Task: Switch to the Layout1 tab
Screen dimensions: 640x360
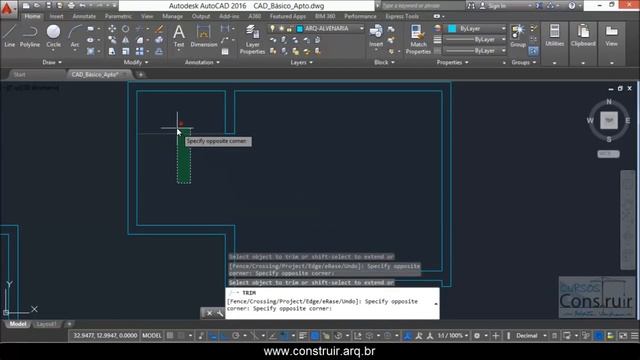Action: pyautogui.click(x=46, y=324)
